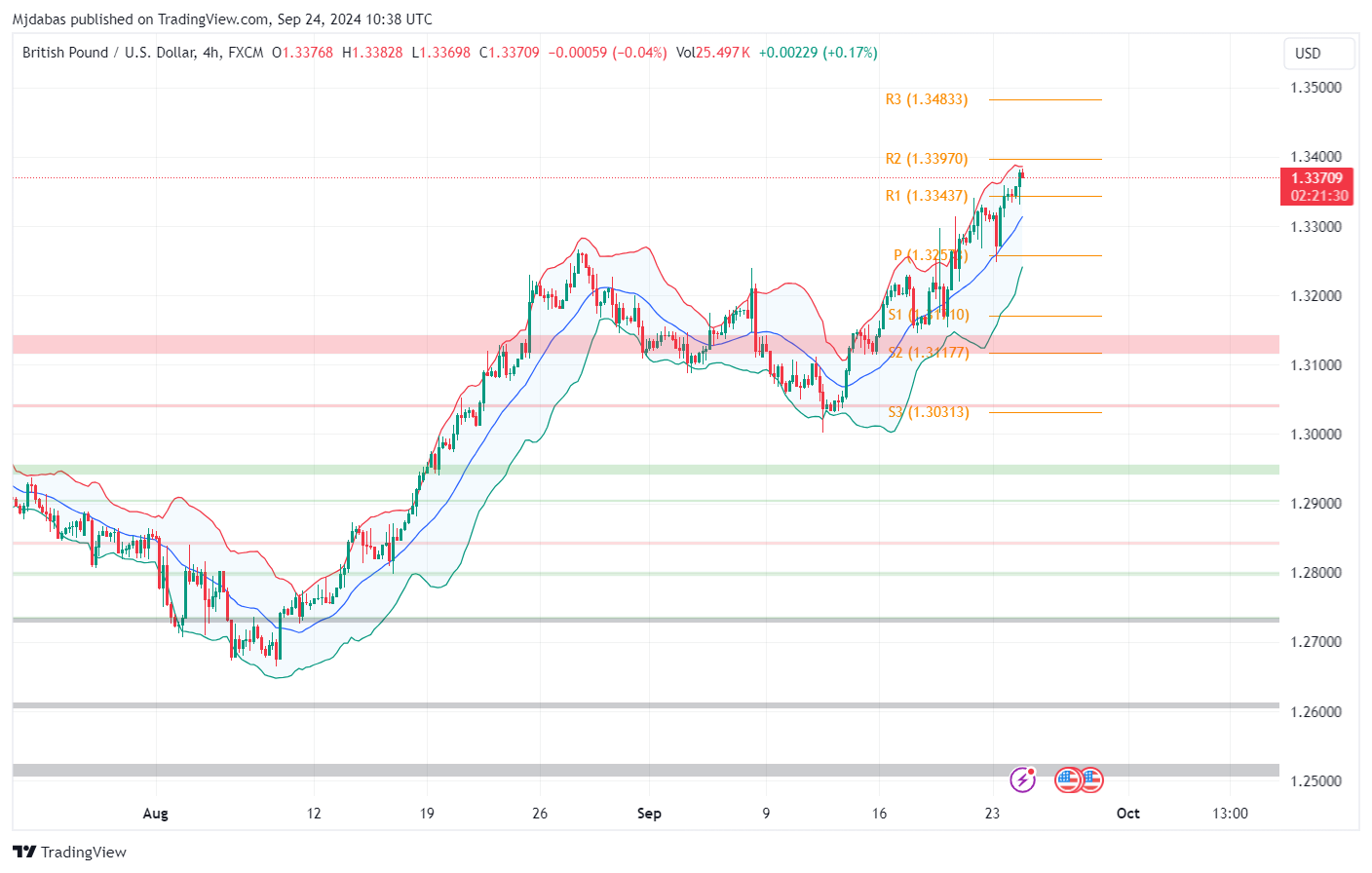
Task: Select the R2 (1.33970) resistance label
Action: tap(926, 159)
